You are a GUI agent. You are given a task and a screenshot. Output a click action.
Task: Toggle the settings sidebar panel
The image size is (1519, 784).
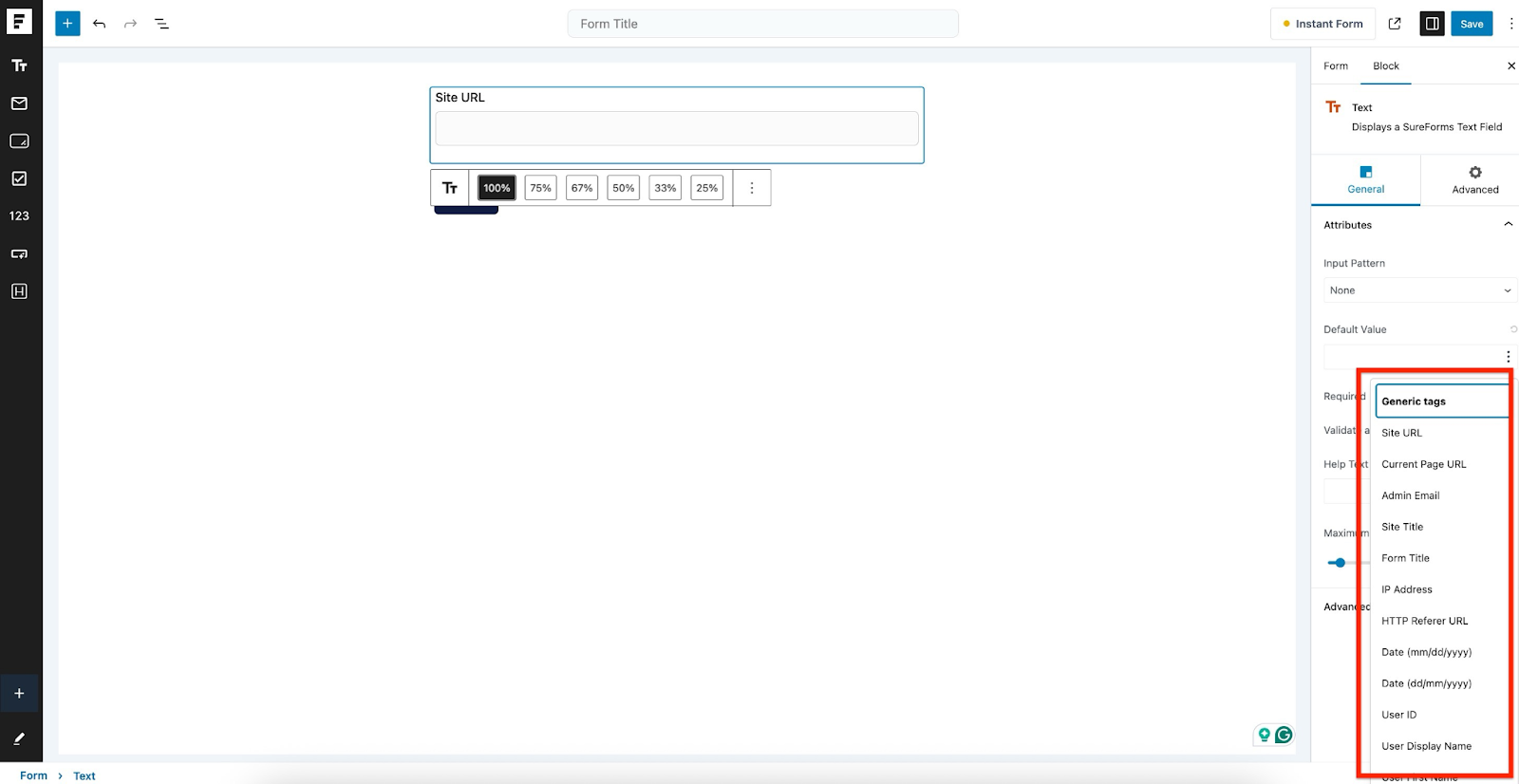pos(1432,24)
